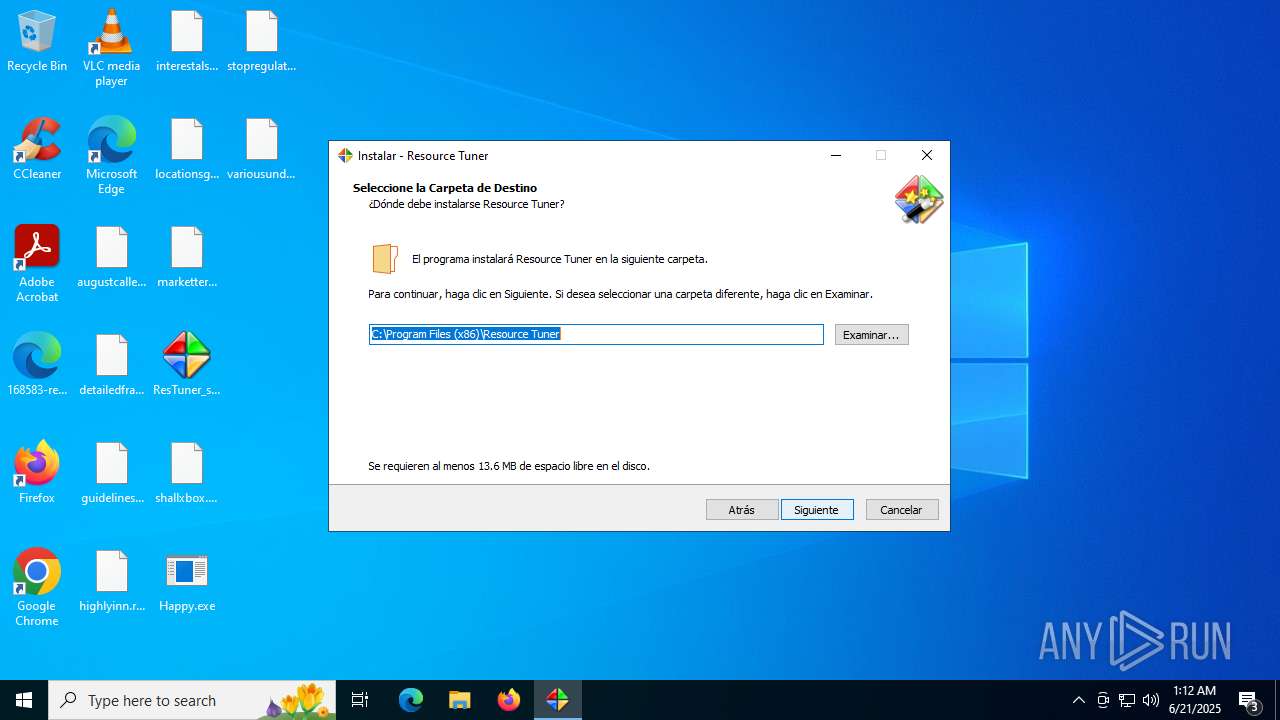This screenshot has width=1280, height=720.
Task: Open File Explorer from taskbar
Action: pos(460,700)
